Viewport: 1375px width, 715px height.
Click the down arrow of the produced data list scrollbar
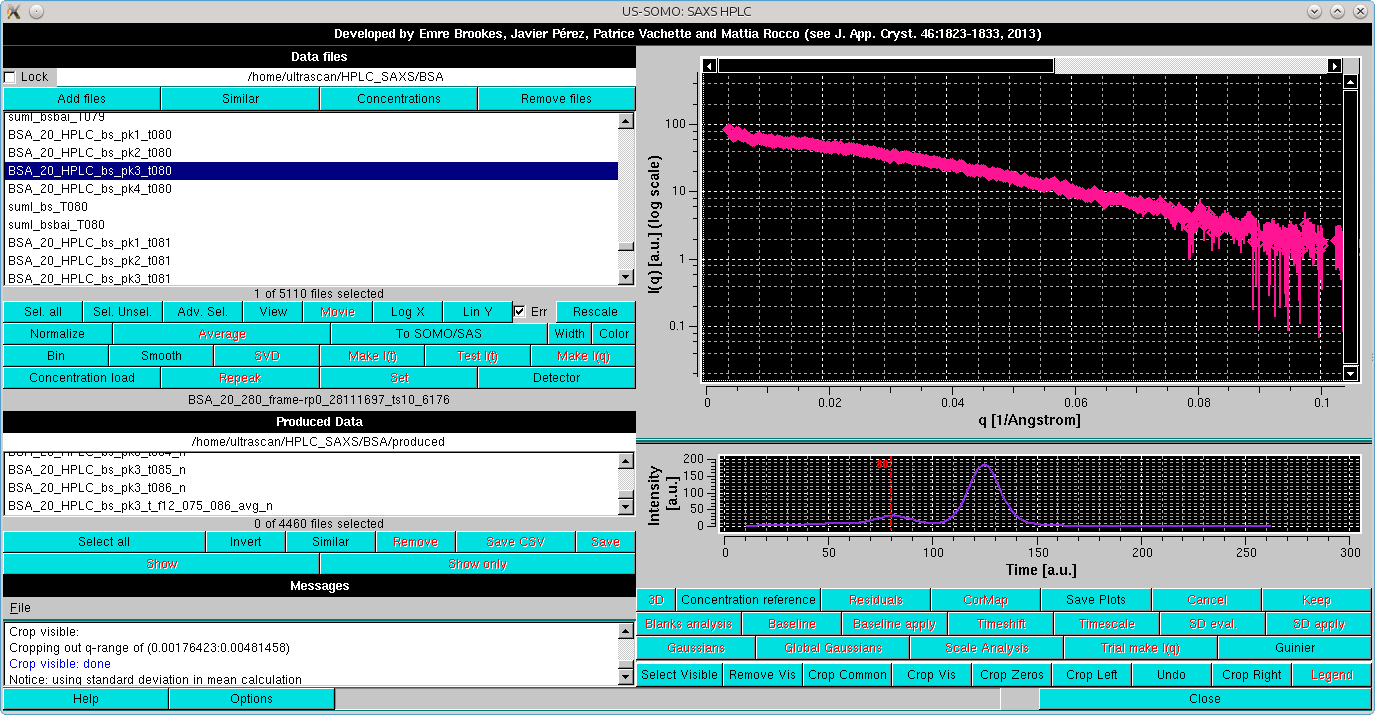(x=626, y=507)
